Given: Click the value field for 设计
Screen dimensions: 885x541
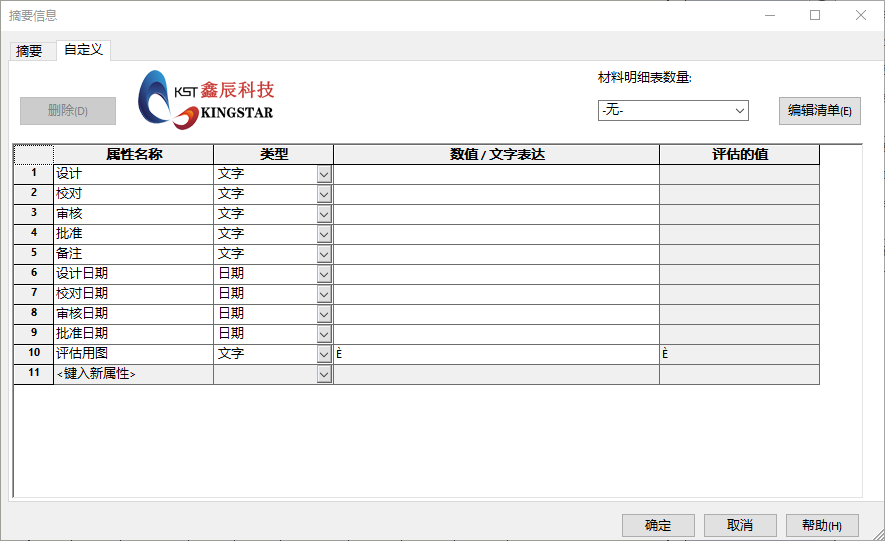Looking at the screenshot, I should pos(496,174).
